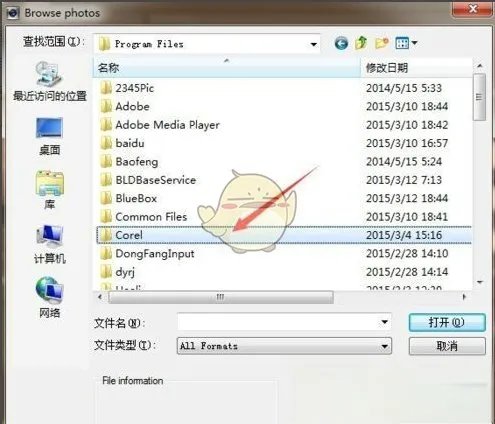Click the Baofeng folder name
Image resolution: width=495 pixels, height=424 pixels.
click(137, 162)
